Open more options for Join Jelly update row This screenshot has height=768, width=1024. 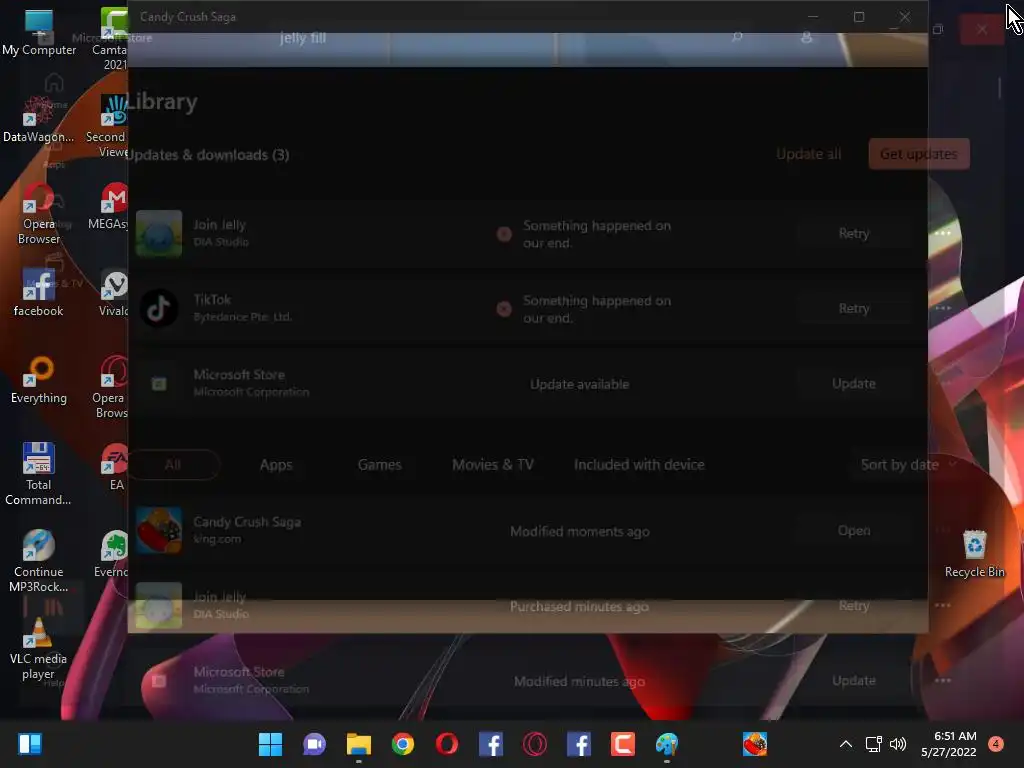coord(943,233)
